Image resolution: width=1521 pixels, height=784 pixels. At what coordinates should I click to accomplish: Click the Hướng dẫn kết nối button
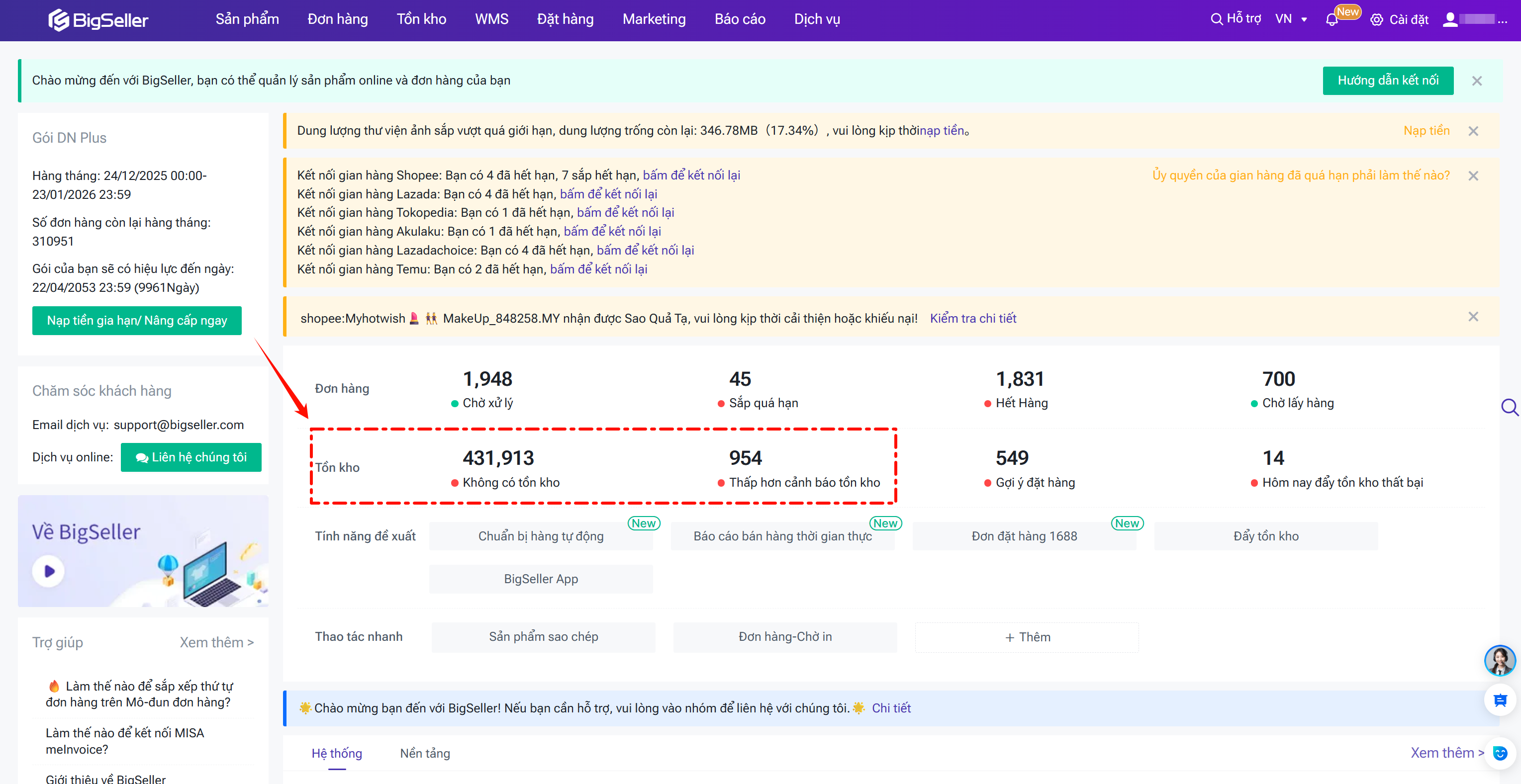pos(1388,81)
